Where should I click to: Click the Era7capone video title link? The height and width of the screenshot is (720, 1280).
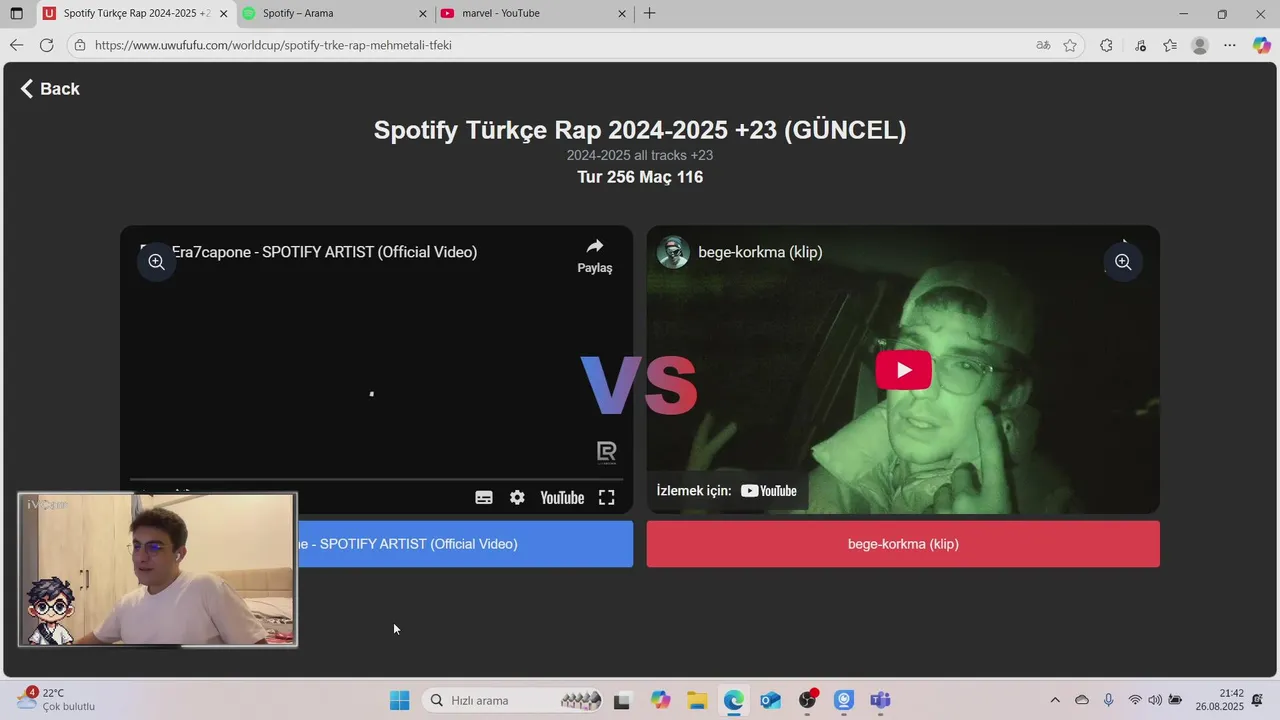point(324,252)
